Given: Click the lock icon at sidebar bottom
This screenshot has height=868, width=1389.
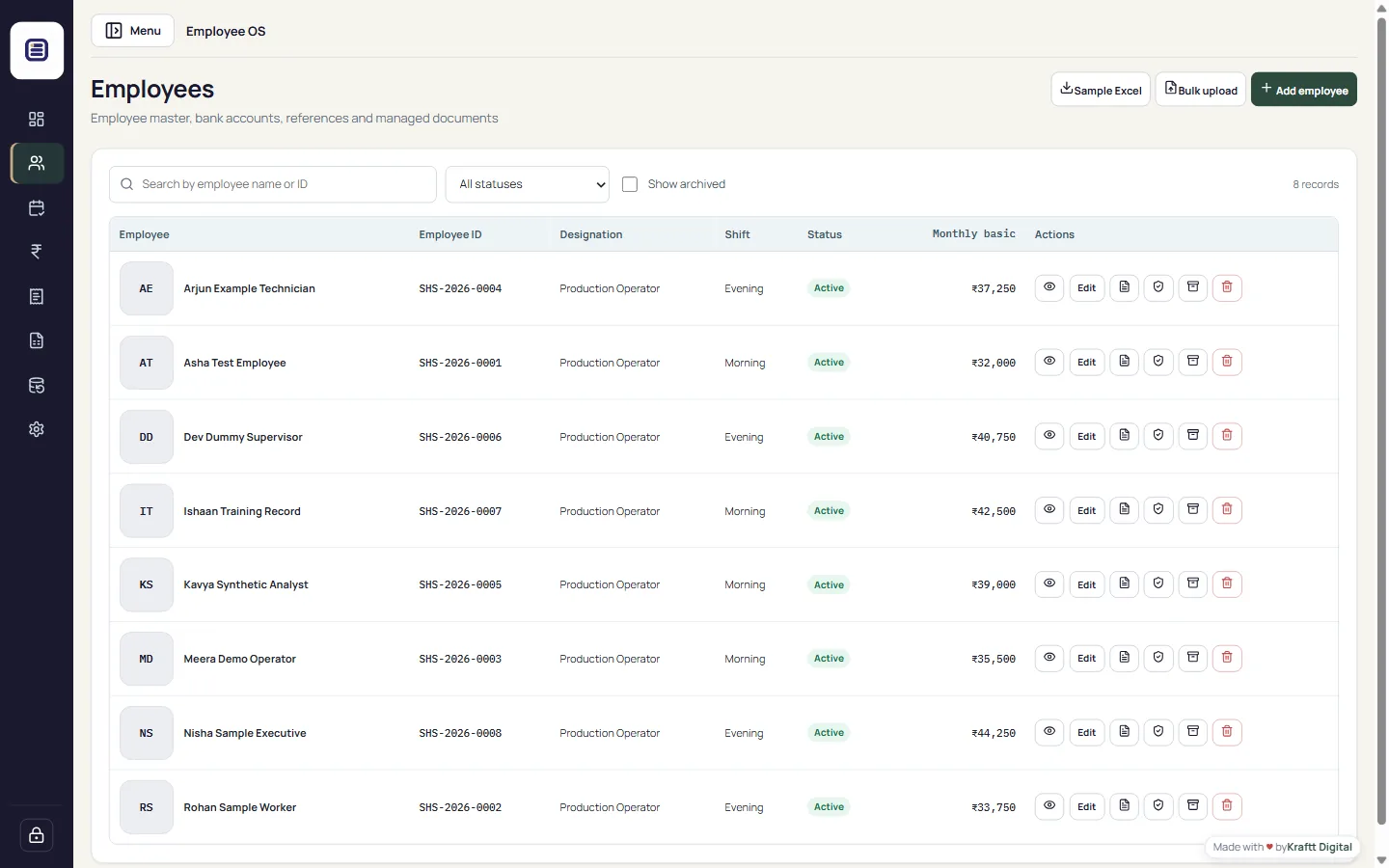Looking at the screenshot, I should click(37, 835).
